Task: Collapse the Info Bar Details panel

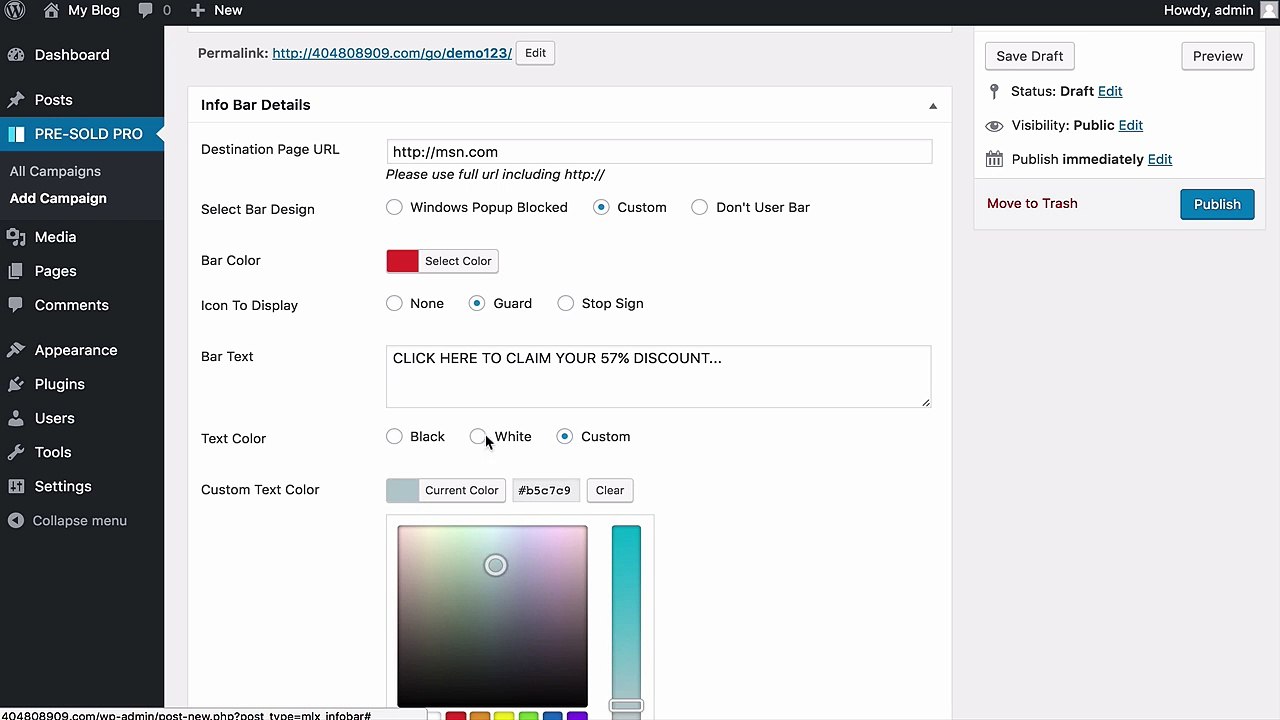Action: click(933, 105)
